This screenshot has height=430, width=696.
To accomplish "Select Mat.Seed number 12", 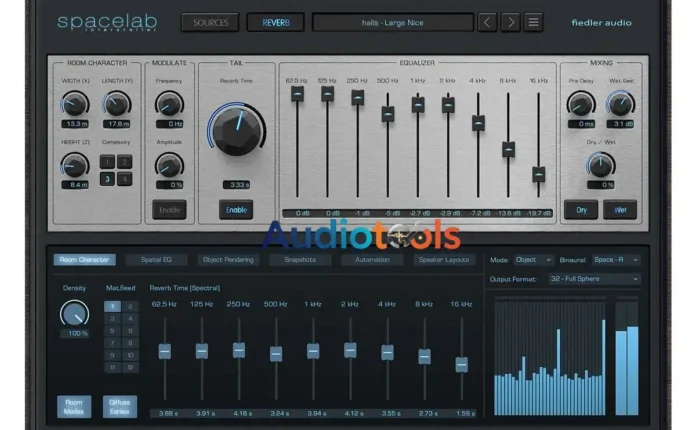I will (x=130, y=367).
